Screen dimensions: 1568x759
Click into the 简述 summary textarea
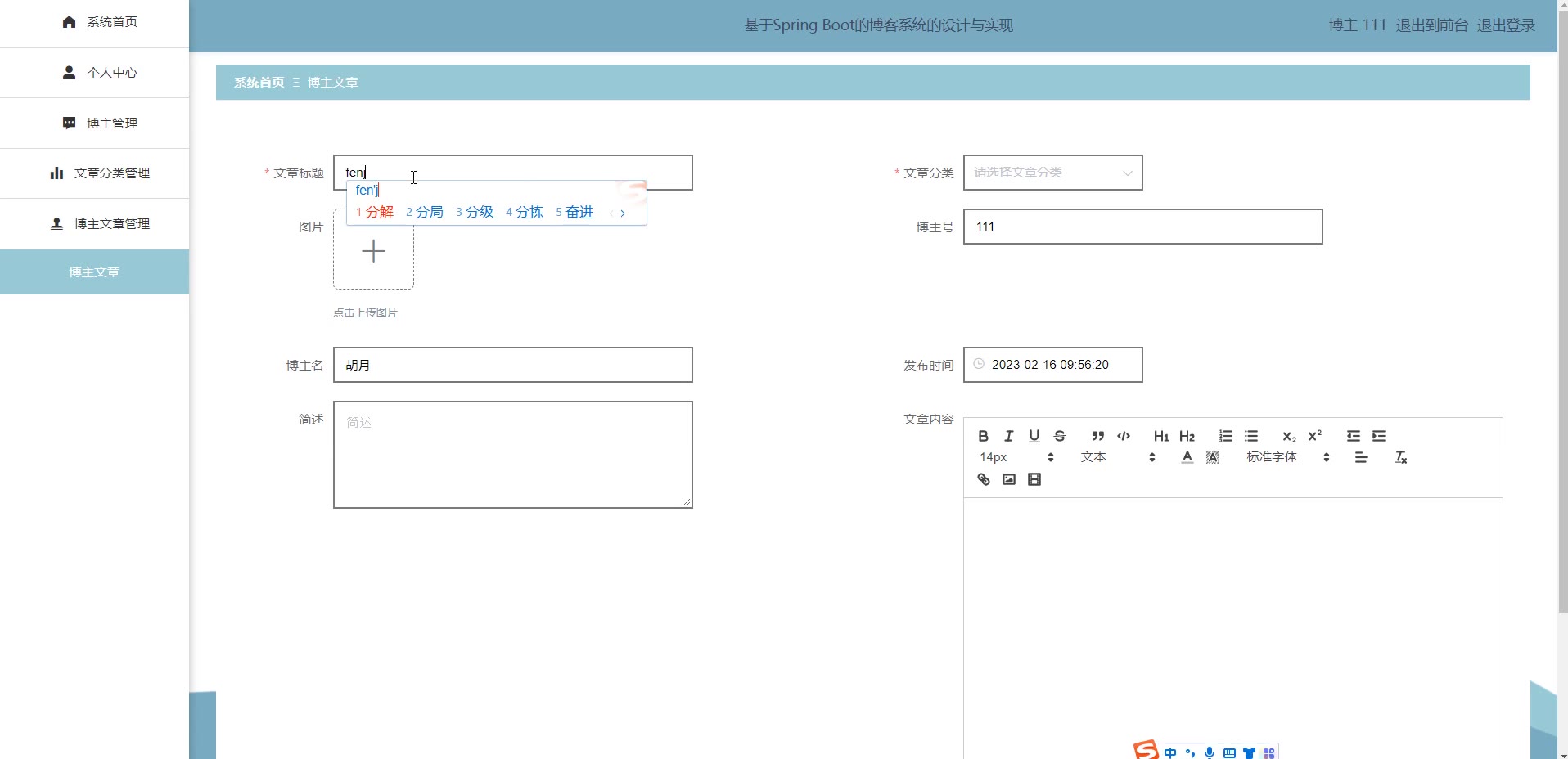tap(513, 455)
